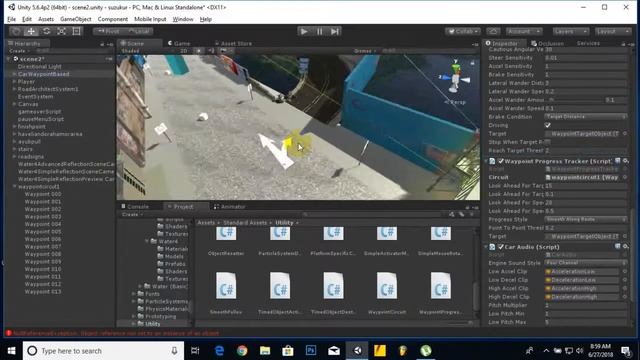Select the Move tool in toolbar

coord(31,31)
